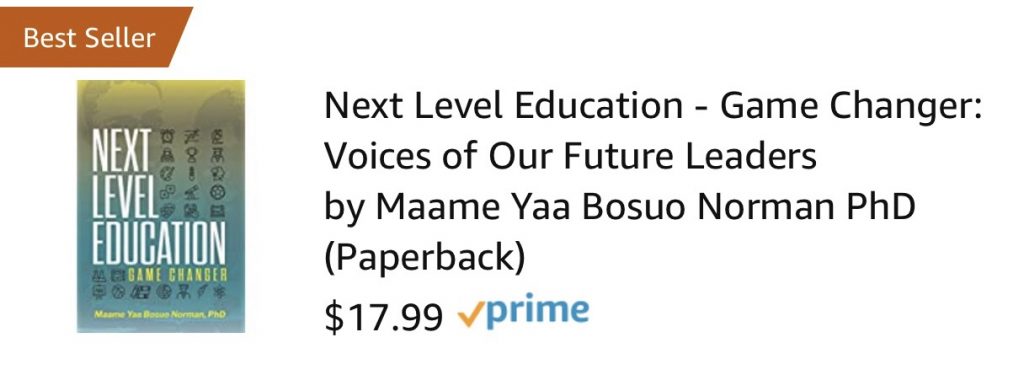Open the Next Level Education - Game Changer title
This screenshot has width=1024, height=391.
pos(653,106)
